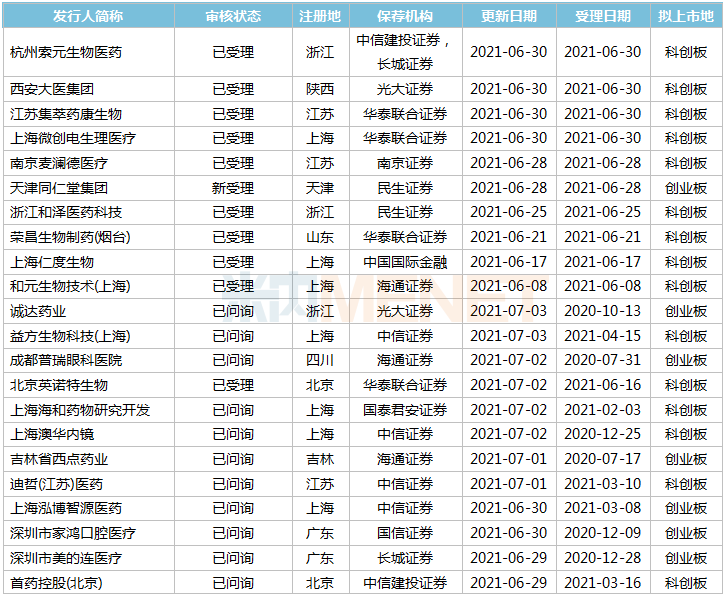
Task: Click 吉林 registration cell
Action: pyautogui.click(x=320, y=459)
